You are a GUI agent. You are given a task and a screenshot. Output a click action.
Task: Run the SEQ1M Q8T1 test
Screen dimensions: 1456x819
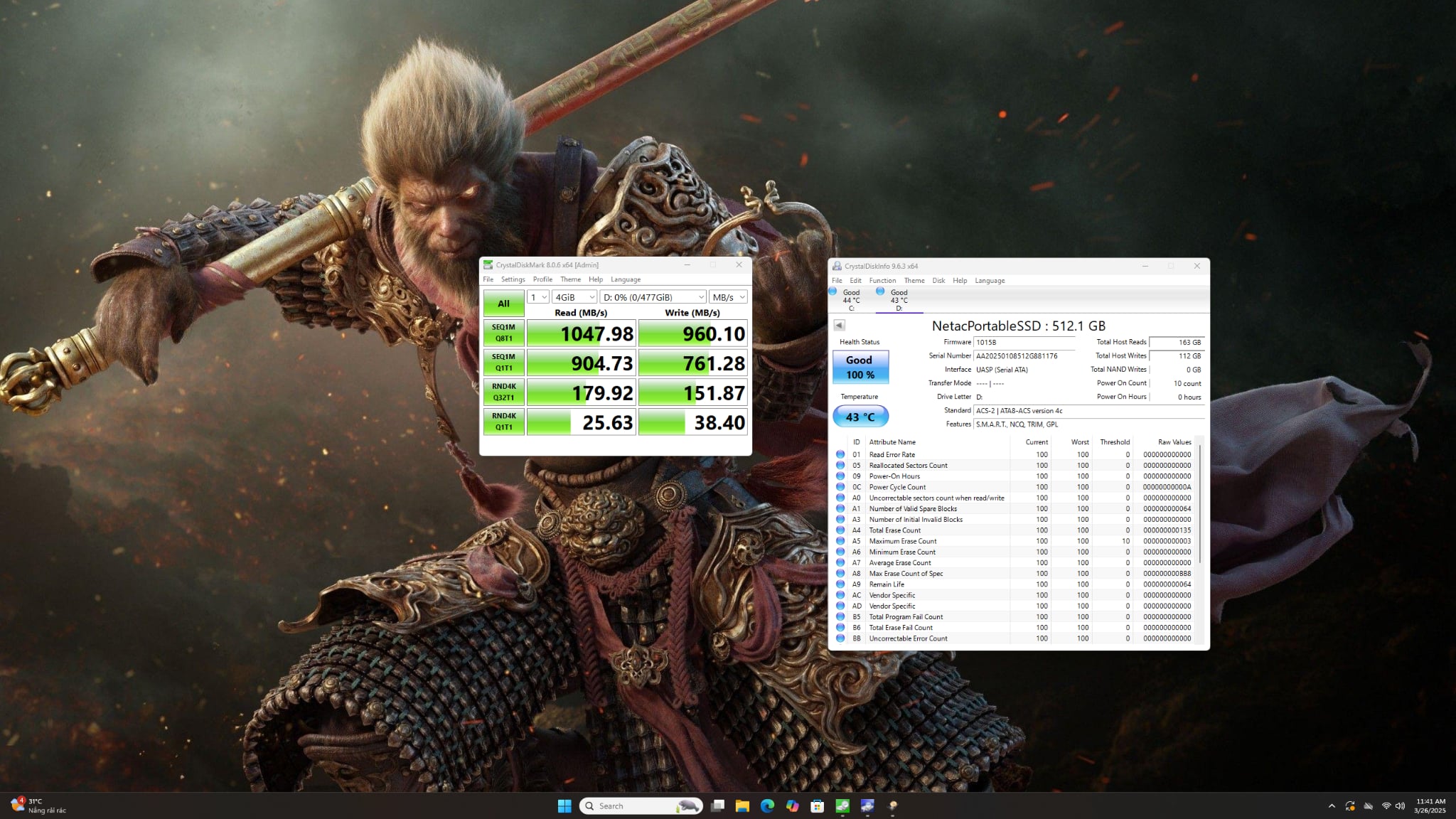point(503,333)
